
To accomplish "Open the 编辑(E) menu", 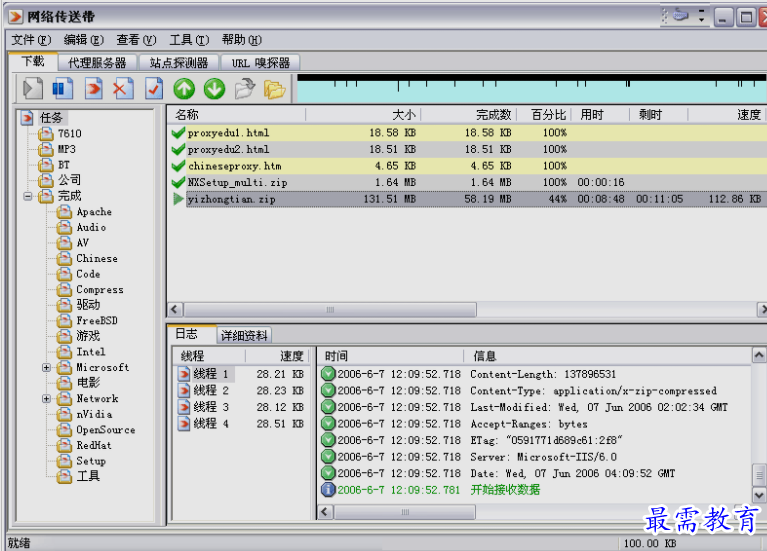I will coord(84,40).
